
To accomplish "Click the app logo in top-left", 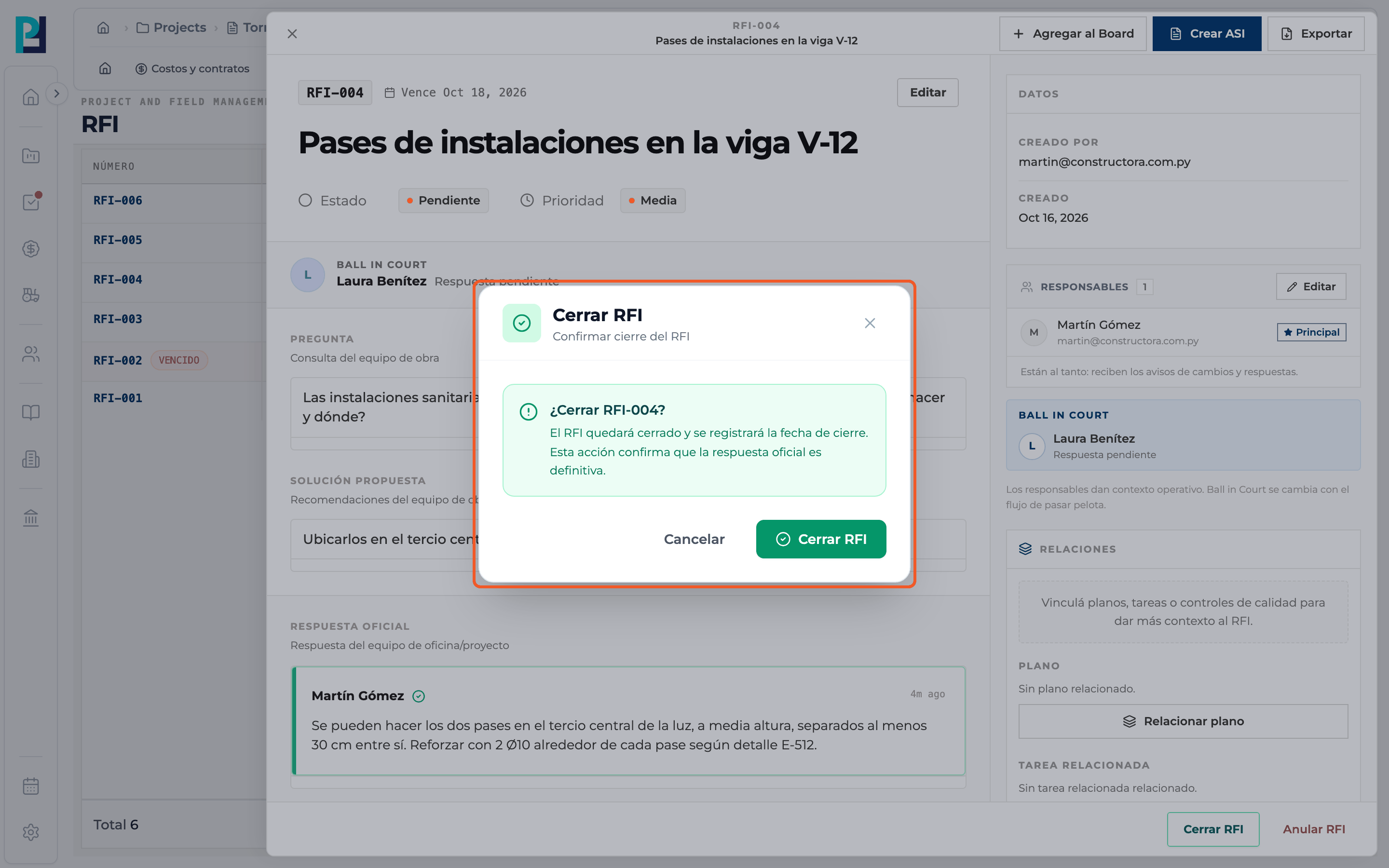I will (x=31, y=34).
